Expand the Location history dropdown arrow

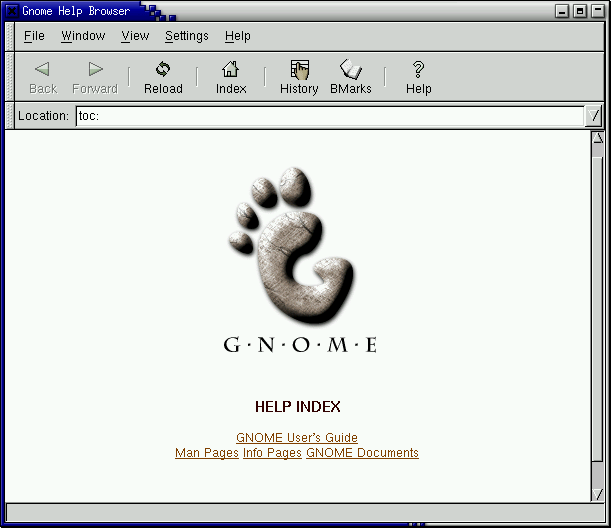(x=594, y=116)
